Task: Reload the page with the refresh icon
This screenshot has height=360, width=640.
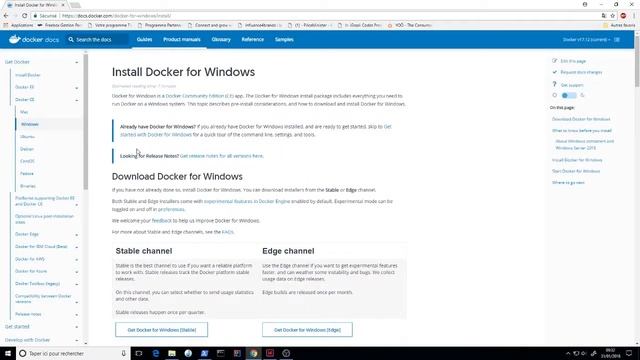Action: click(x=24, y=16)
